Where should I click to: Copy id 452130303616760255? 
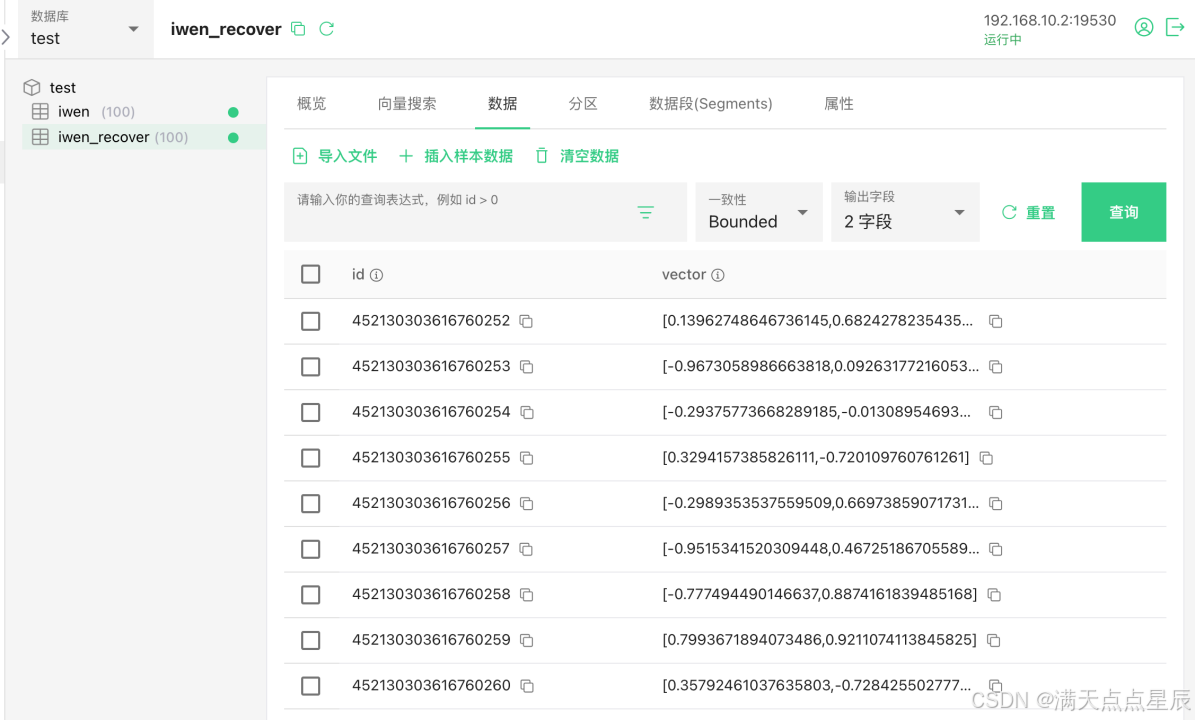(x=527, y=458)
